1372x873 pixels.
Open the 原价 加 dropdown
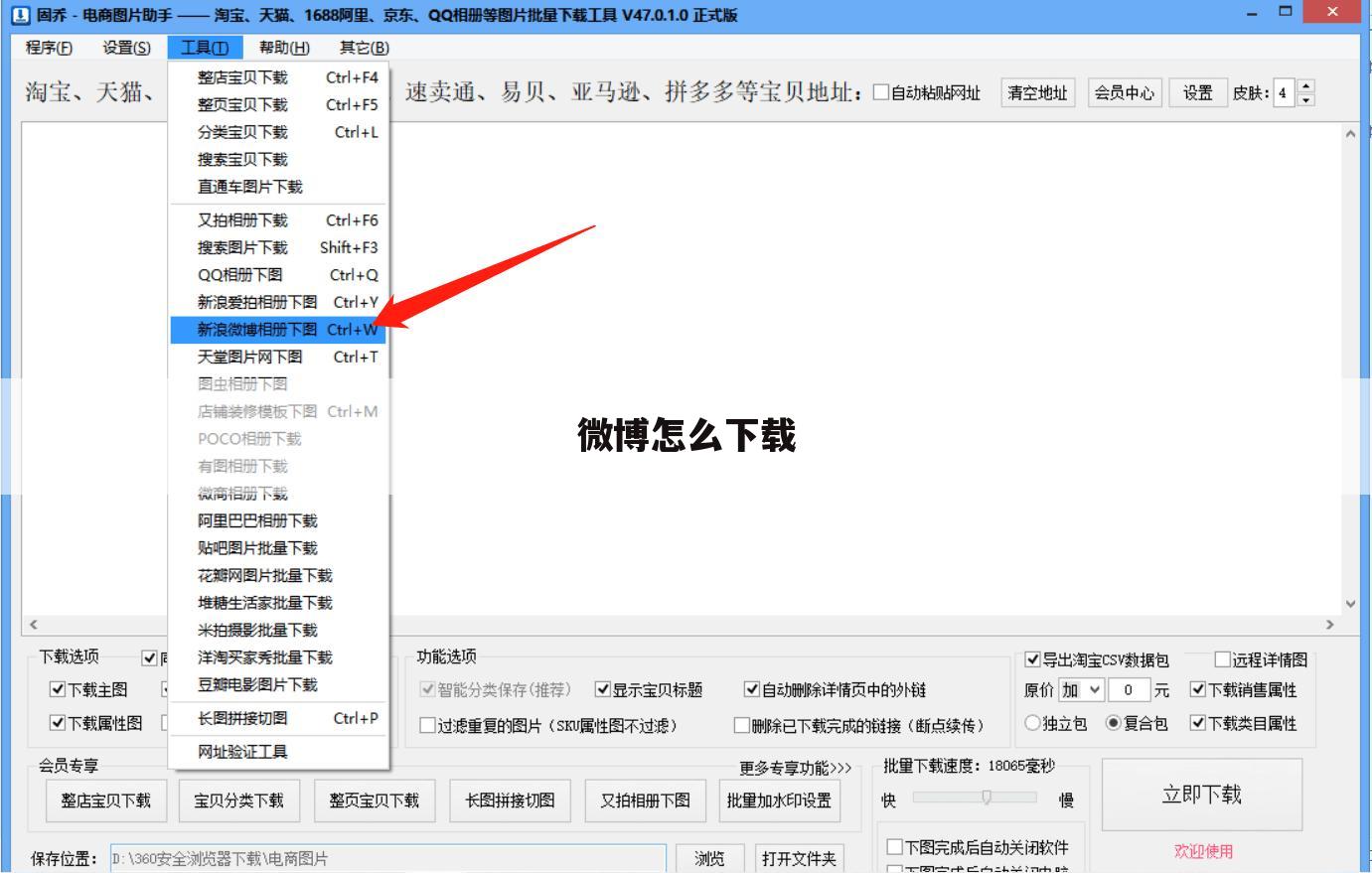click(1082, 689)
